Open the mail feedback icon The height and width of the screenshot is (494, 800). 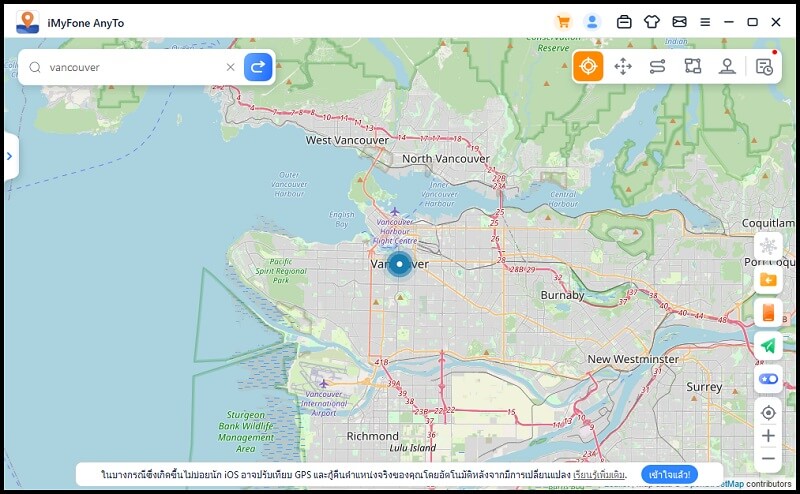[x=679, y=22]
